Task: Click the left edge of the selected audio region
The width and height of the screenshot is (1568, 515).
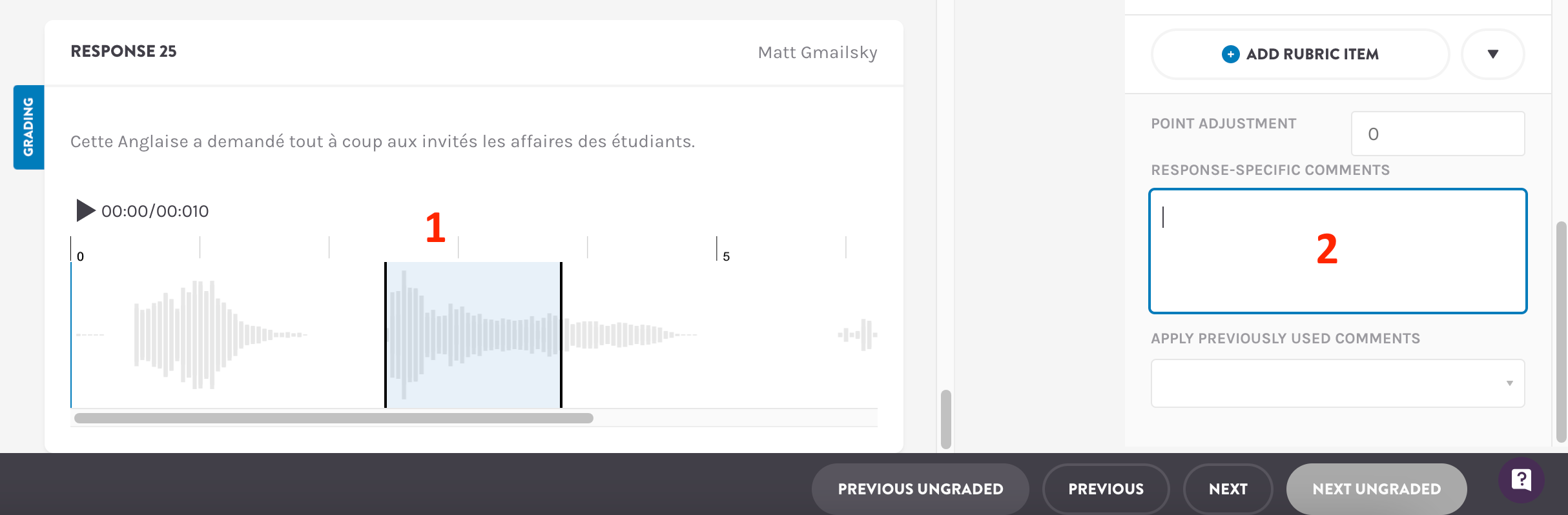Action: coord(386,335)
